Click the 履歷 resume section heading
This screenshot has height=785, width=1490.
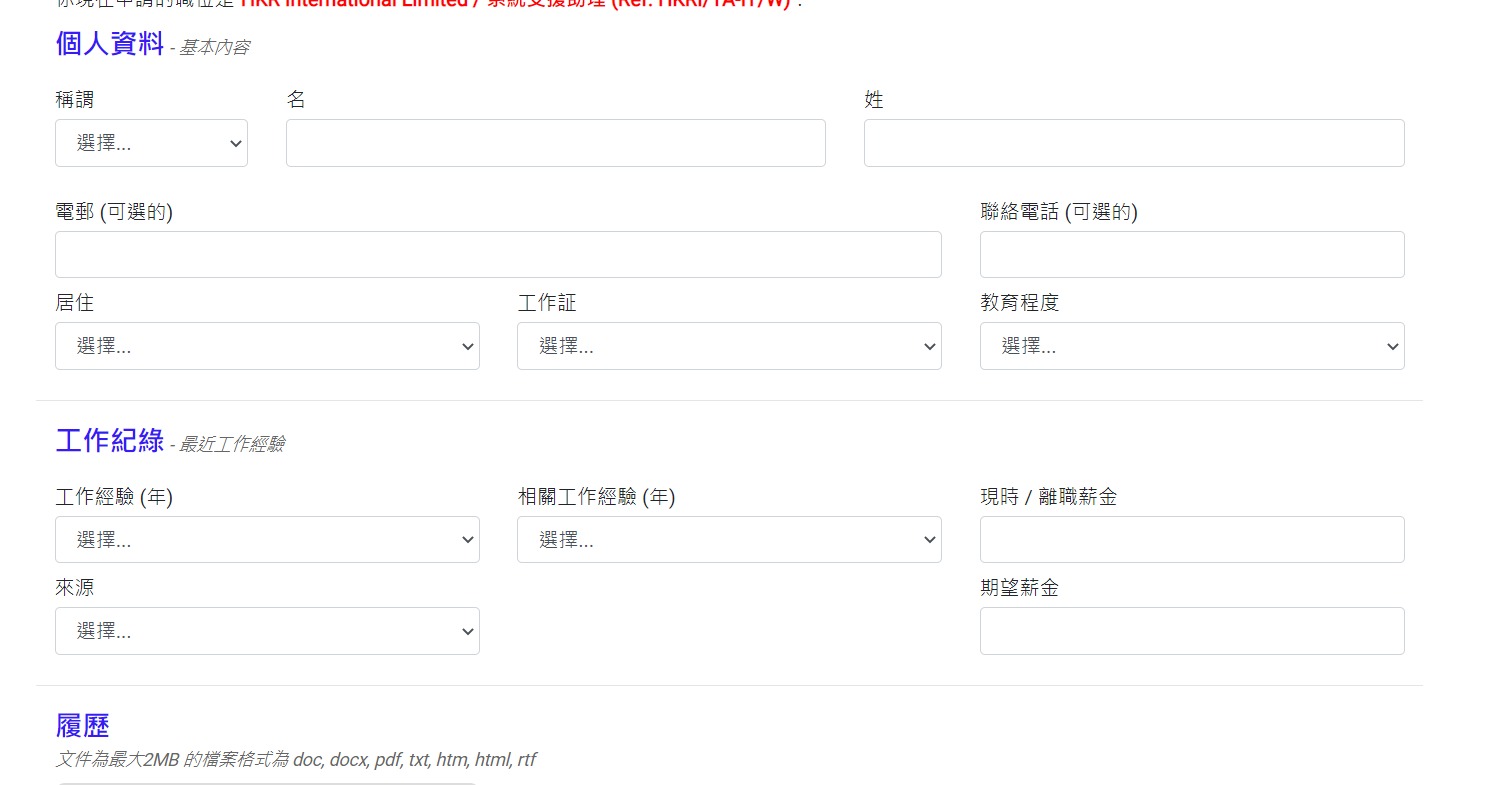[x=82, y=726]
